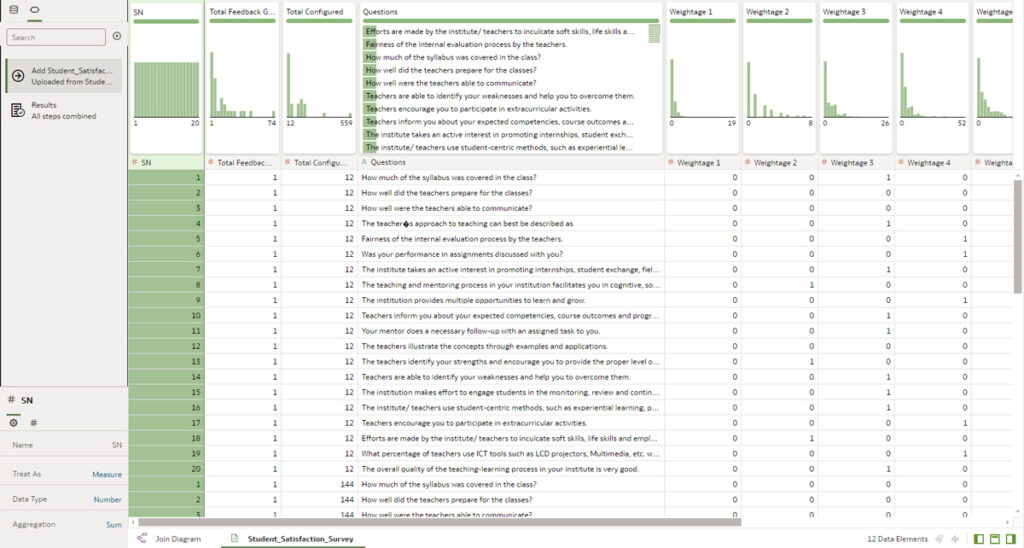The image size is (1024, 548).
Task: Open the Aggregation Sum dropdown
Action: pos(113,524)
